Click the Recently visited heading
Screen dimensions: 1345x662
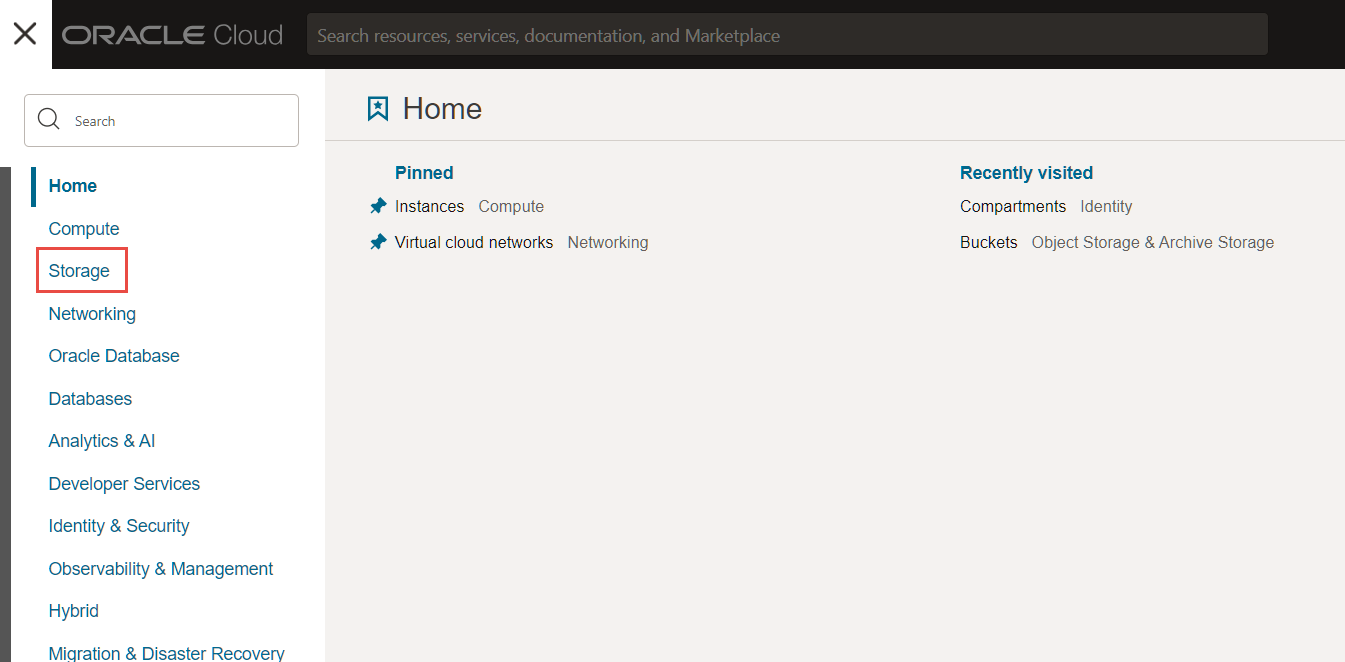1026,173
